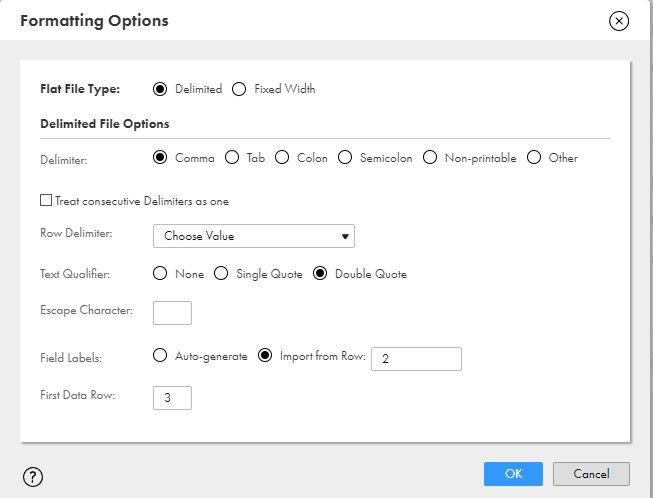Open the help question mark icon
Viewport: 653px width, 498px height.
point(33,477)
